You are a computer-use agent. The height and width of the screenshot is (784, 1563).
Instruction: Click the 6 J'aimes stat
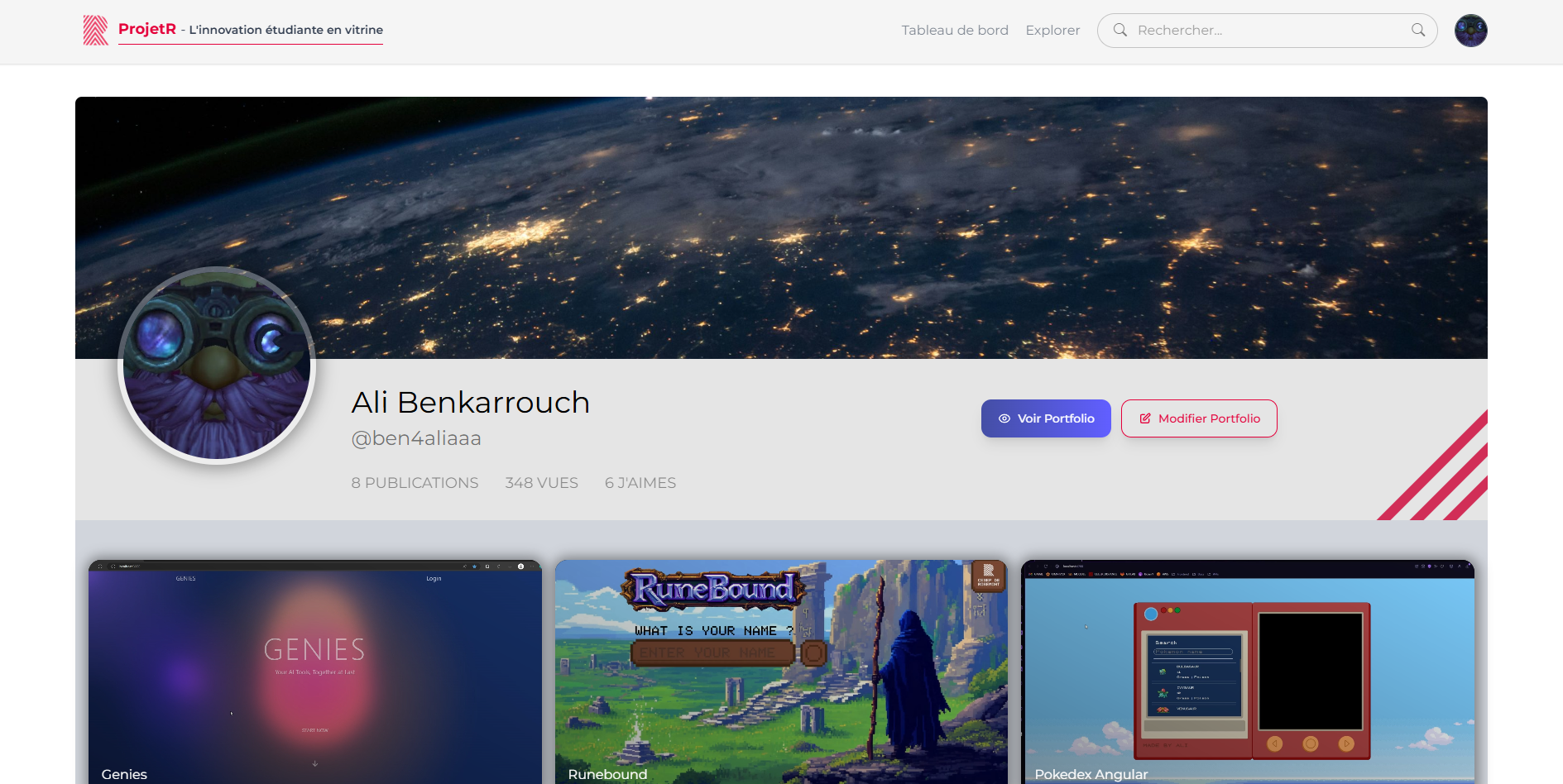coord(640,483)
